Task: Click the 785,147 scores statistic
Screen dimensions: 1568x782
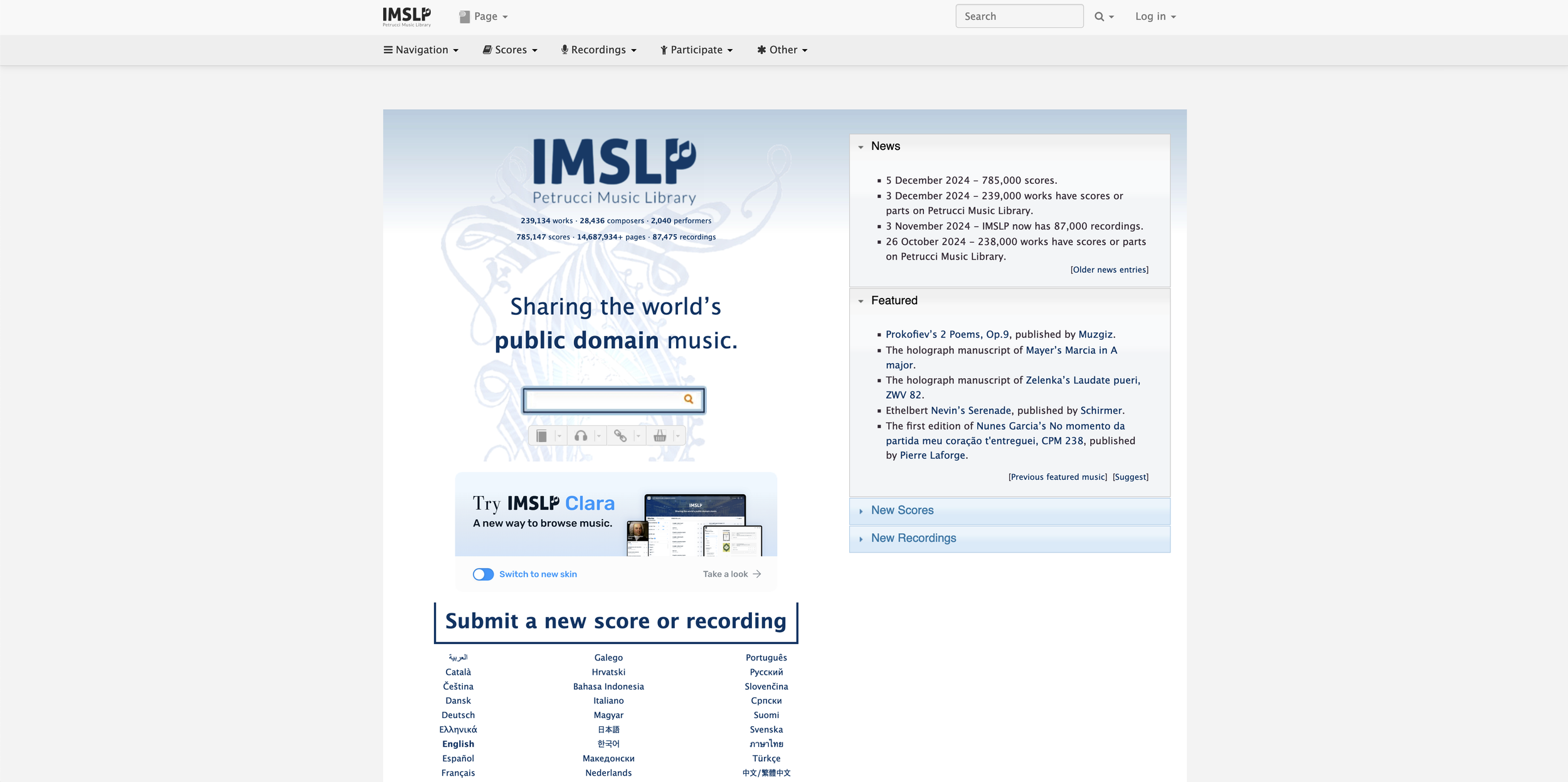Action: point(543,237)
